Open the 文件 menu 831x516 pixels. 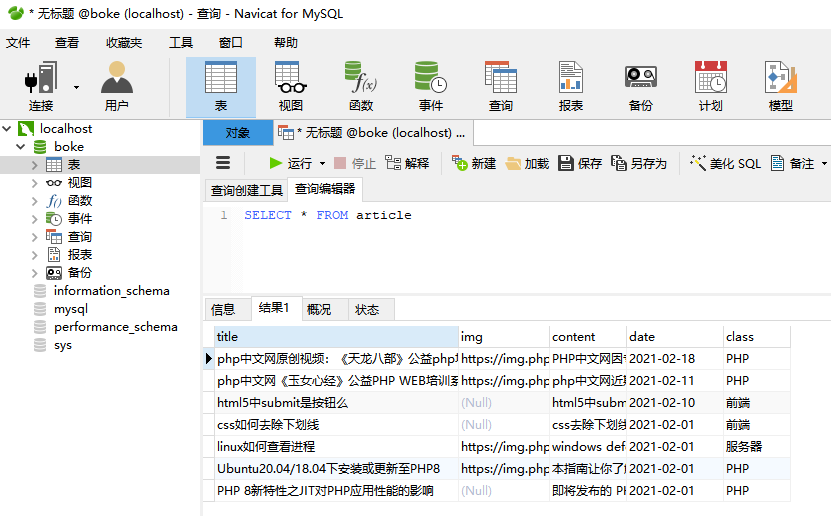18,42
